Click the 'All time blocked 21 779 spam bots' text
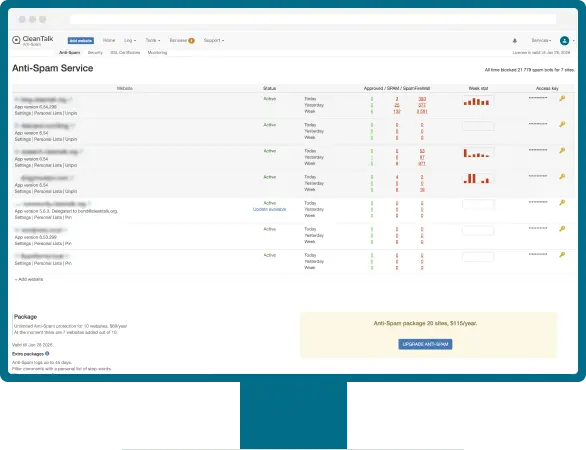Viewport: 586px width, 450px height. [x=530, y=70]
